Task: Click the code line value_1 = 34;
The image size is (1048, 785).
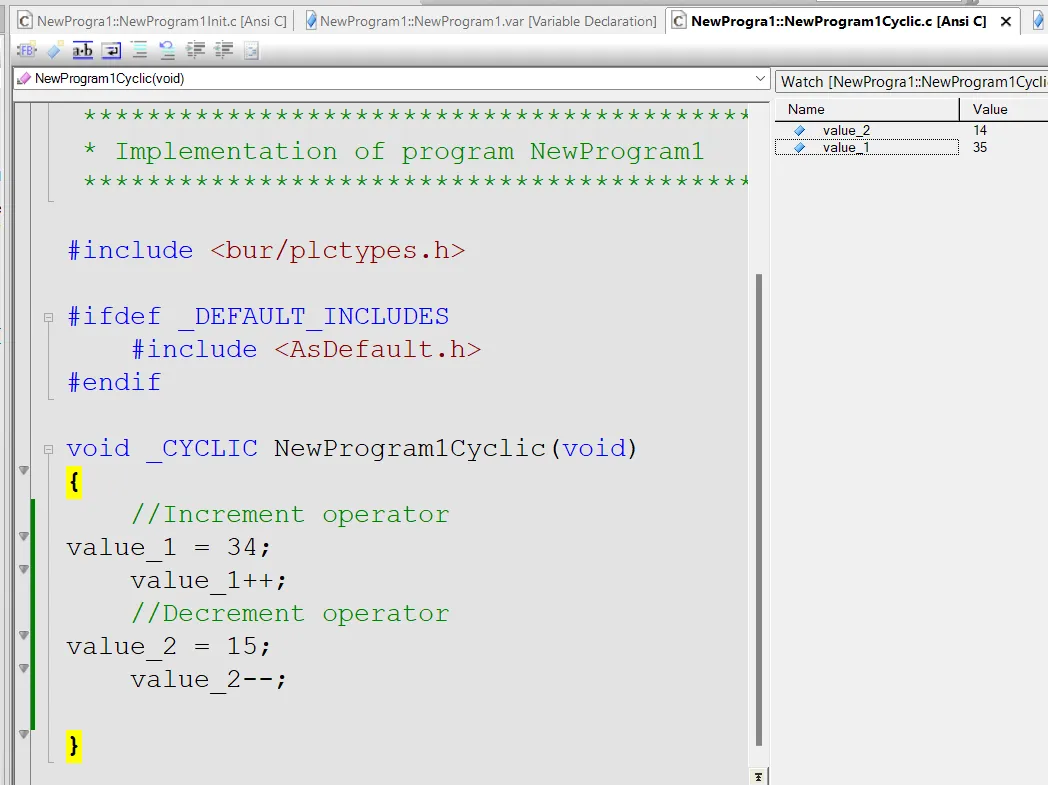Action: point(168,548)
